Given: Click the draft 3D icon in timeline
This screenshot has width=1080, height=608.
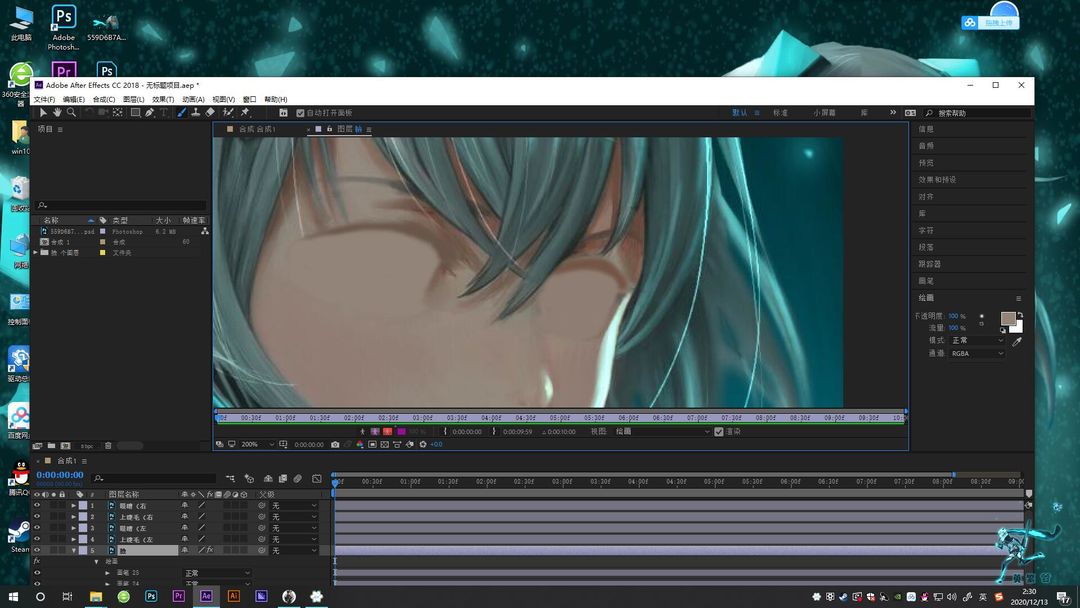Looking at the screenshot, I should click(x=249, y=479).
